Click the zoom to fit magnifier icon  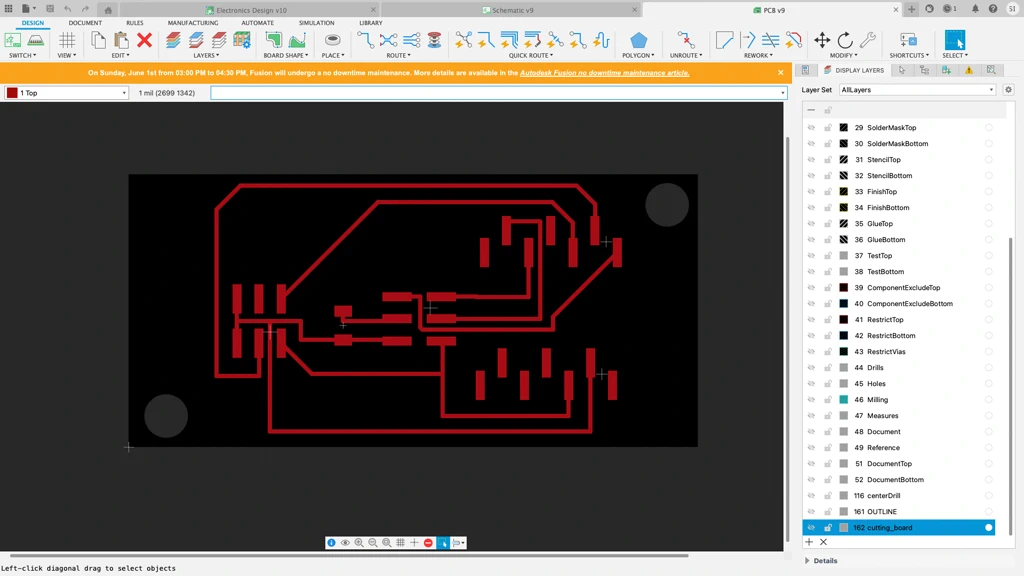(387, 543)
